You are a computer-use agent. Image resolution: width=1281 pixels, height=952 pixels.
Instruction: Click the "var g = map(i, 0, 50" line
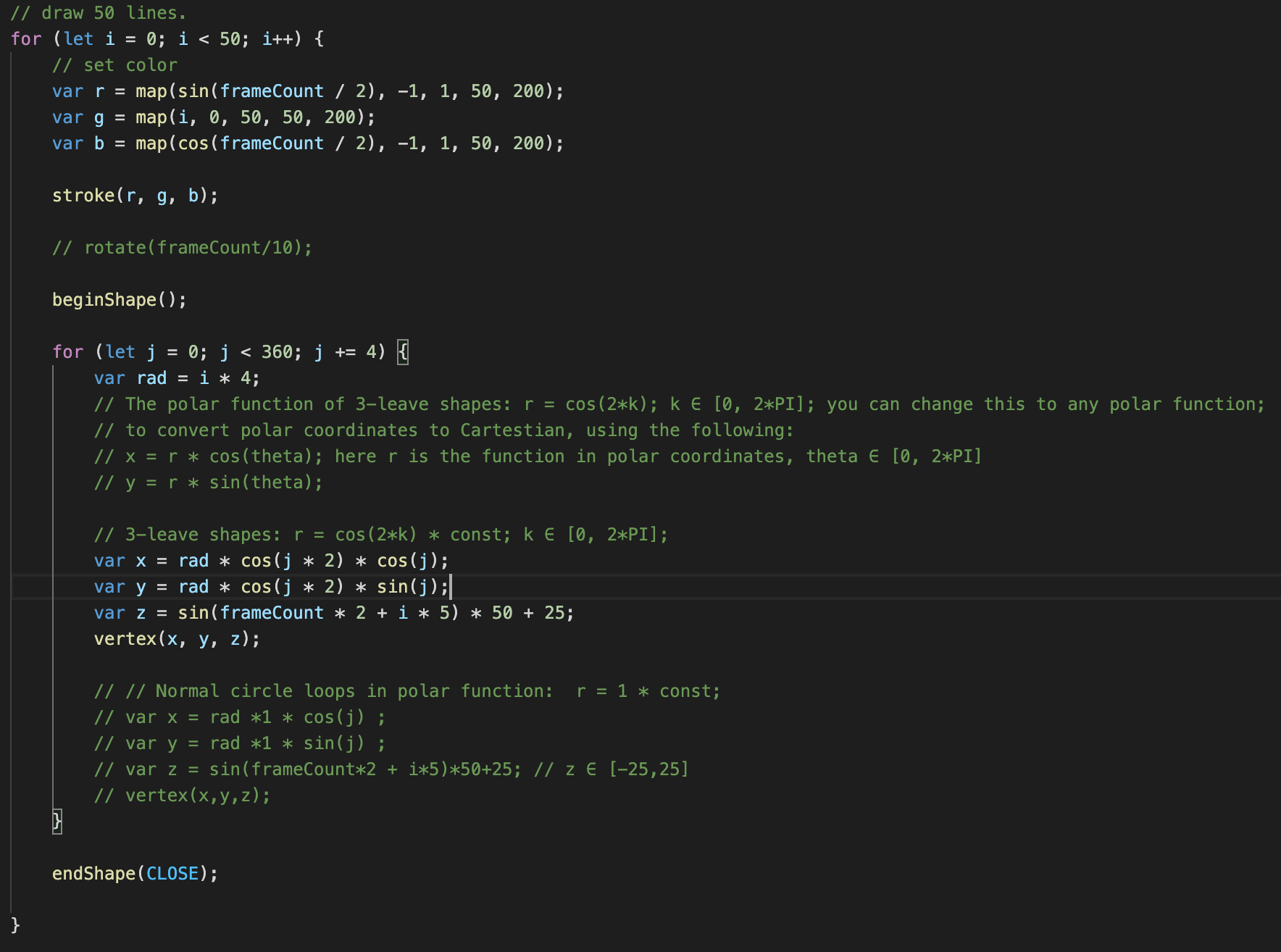pos(213,117)
